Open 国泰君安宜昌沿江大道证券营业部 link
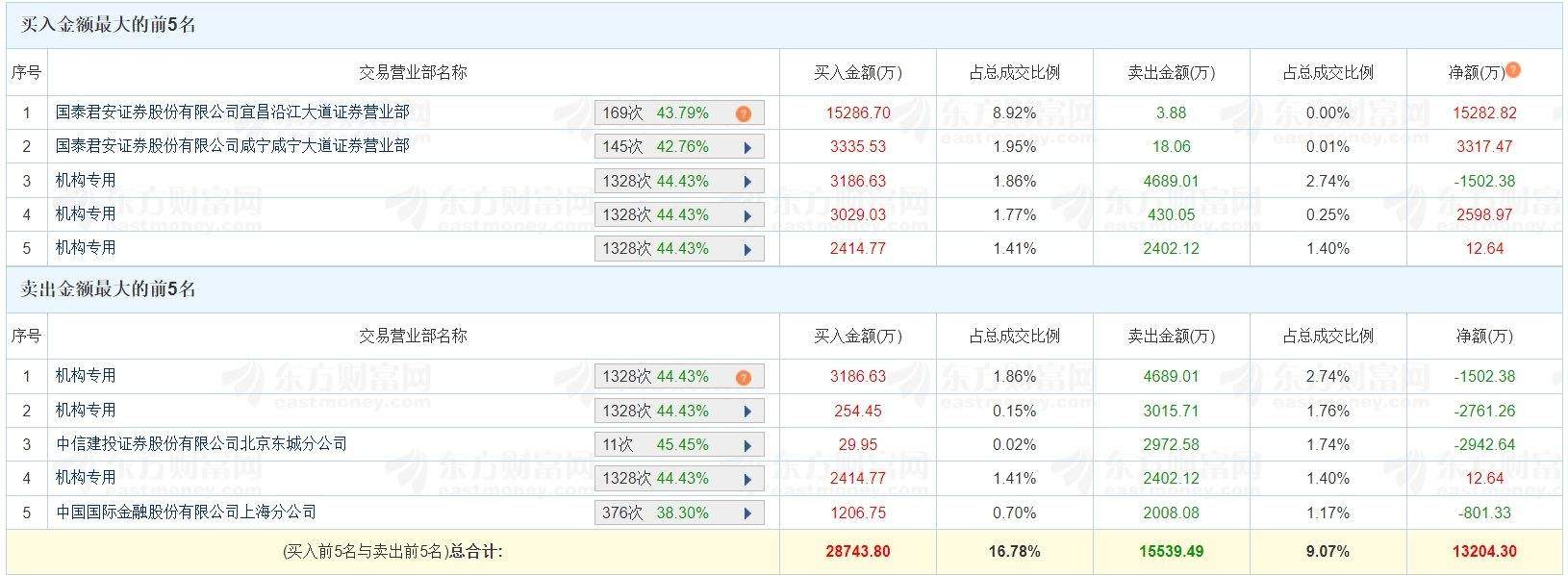 (x=232, y=112)
